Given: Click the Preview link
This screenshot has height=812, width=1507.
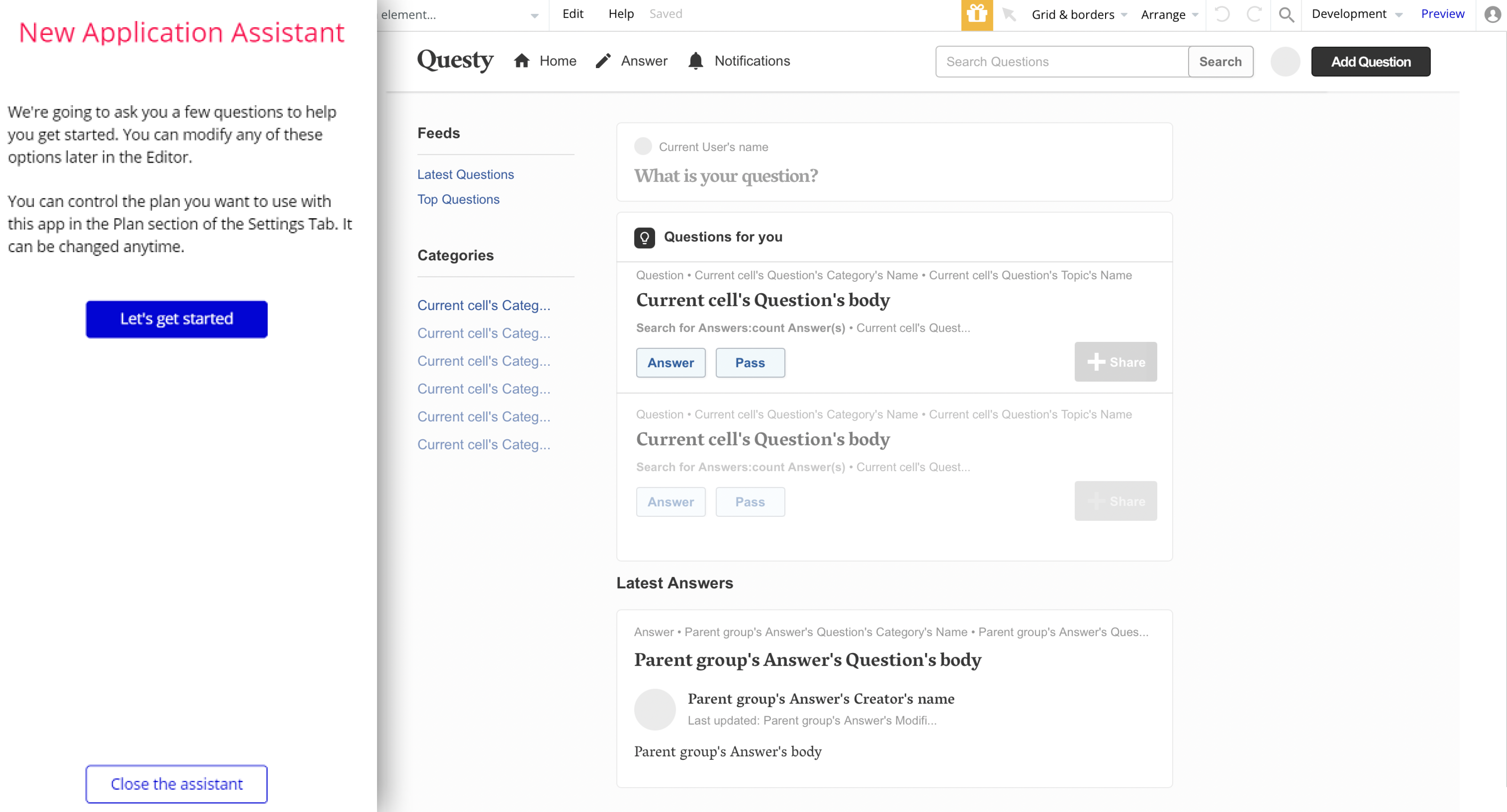Looking at the screenshot, I should pos(1442,14).
